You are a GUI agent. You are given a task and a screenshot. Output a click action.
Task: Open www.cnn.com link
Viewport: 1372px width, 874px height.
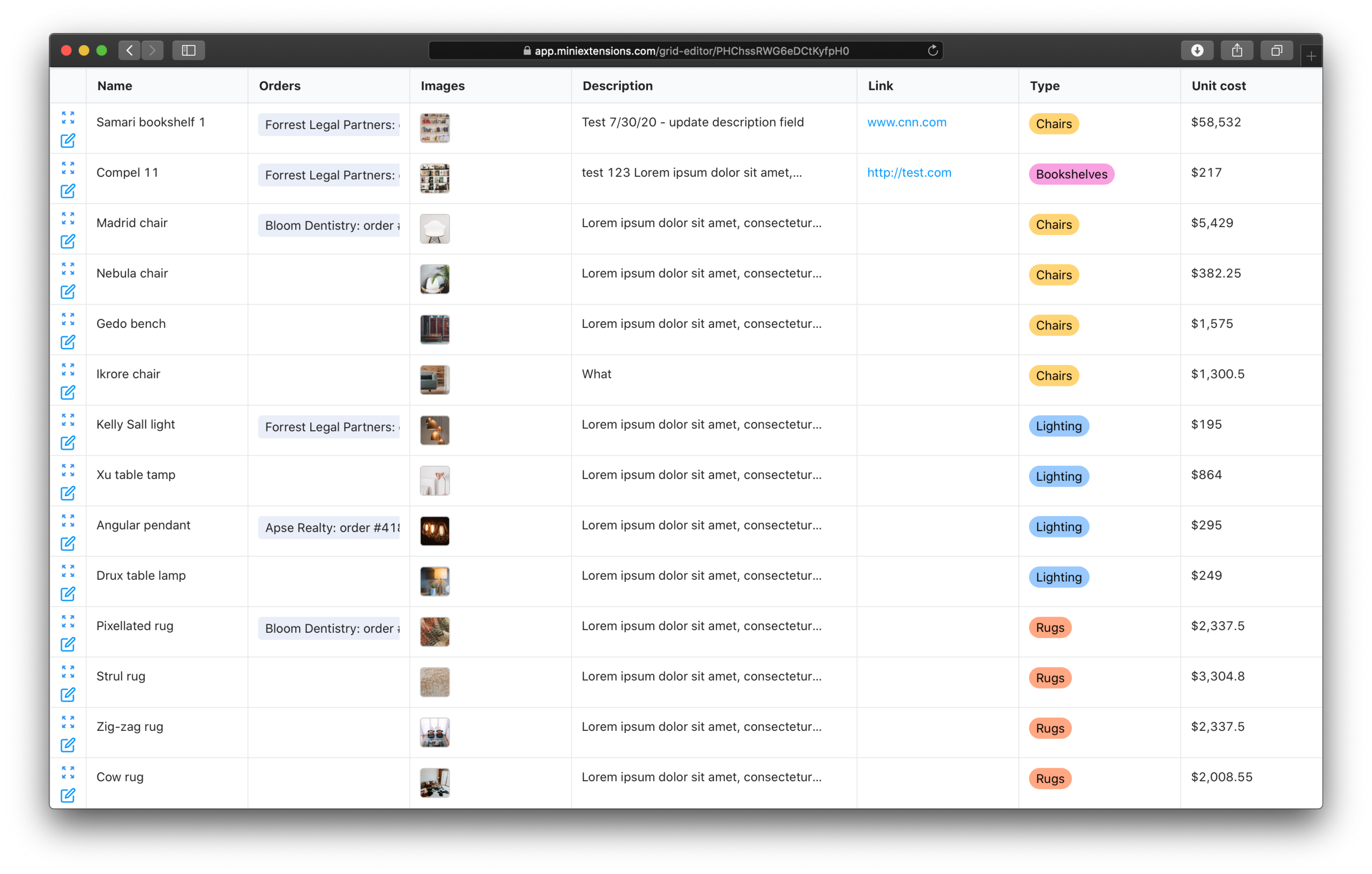coord(906,122)
